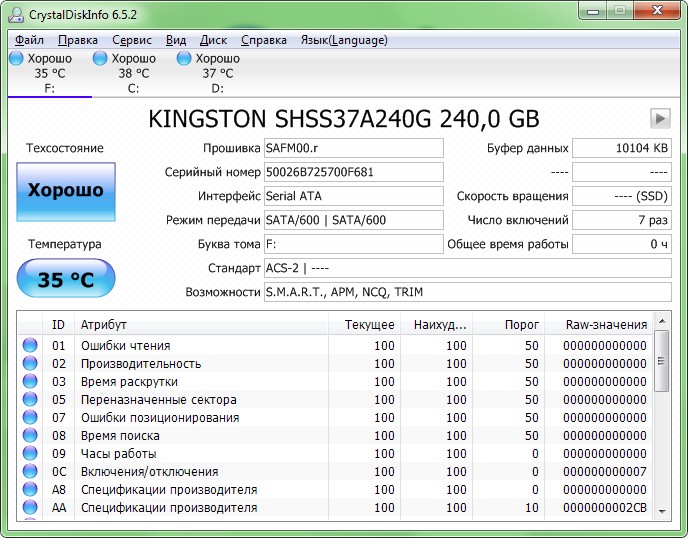Select the D: drive status icon
Image resolution: width=688 pixels, height=538 pixels.
[184, 58]
